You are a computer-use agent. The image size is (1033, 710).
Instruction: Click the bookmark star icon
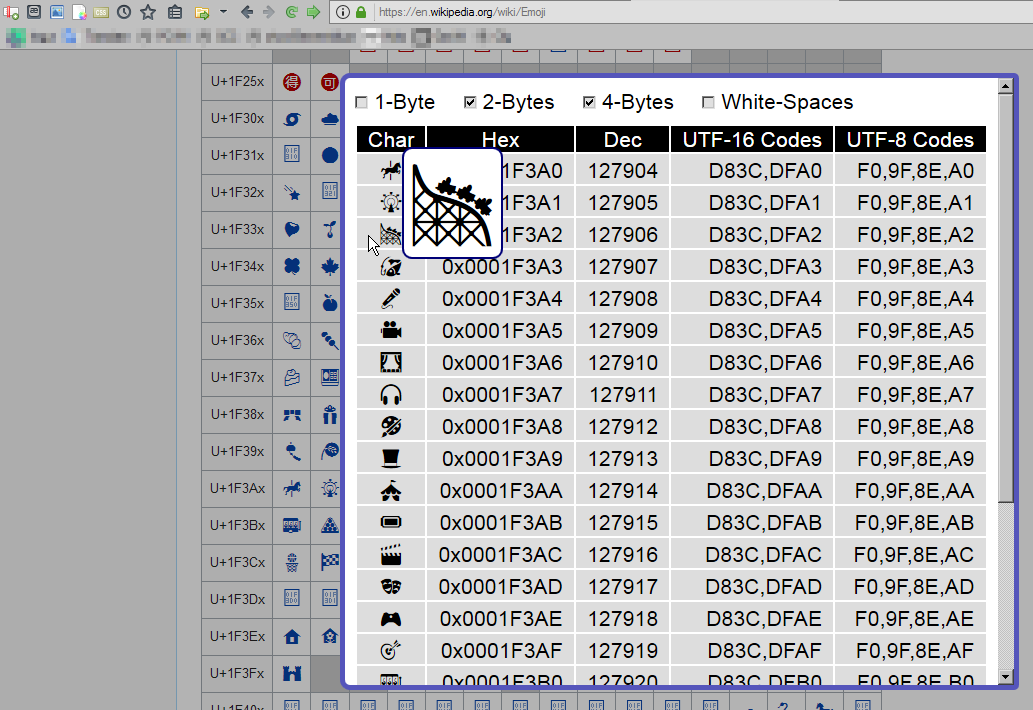point(148,12)
